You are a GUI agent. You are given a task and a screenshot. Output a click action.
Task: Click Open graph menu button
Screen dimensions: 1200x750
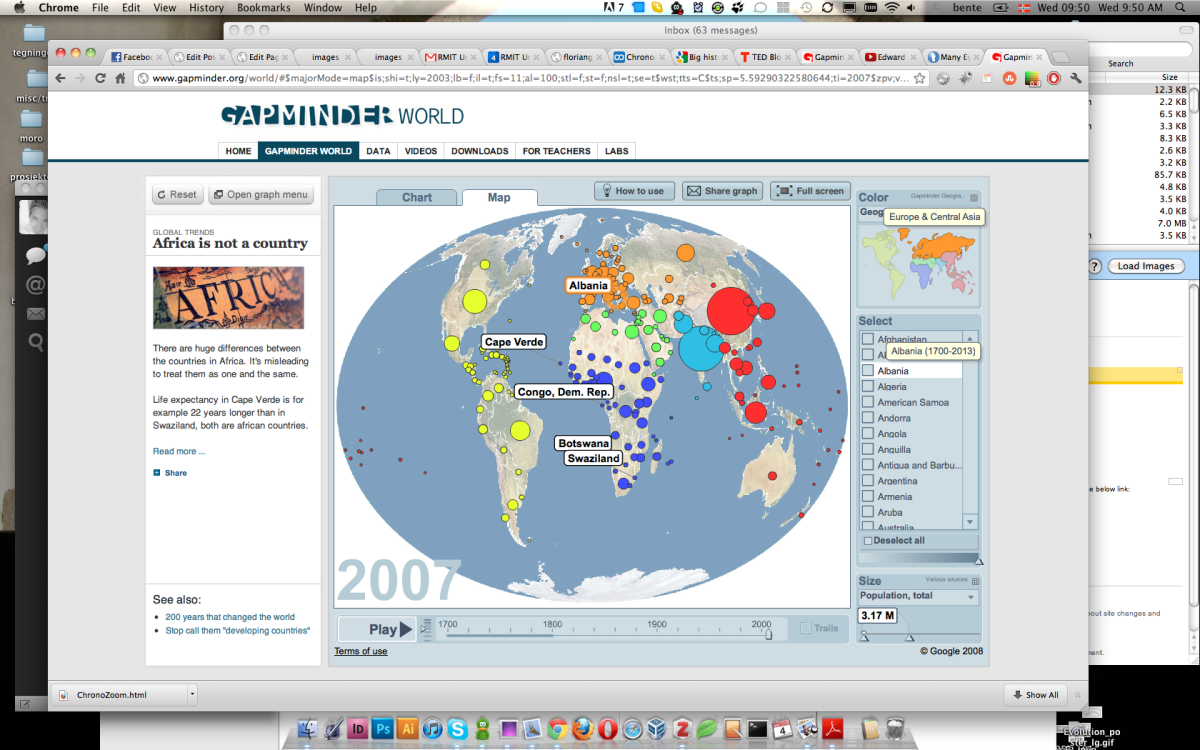tap(260, 195)
